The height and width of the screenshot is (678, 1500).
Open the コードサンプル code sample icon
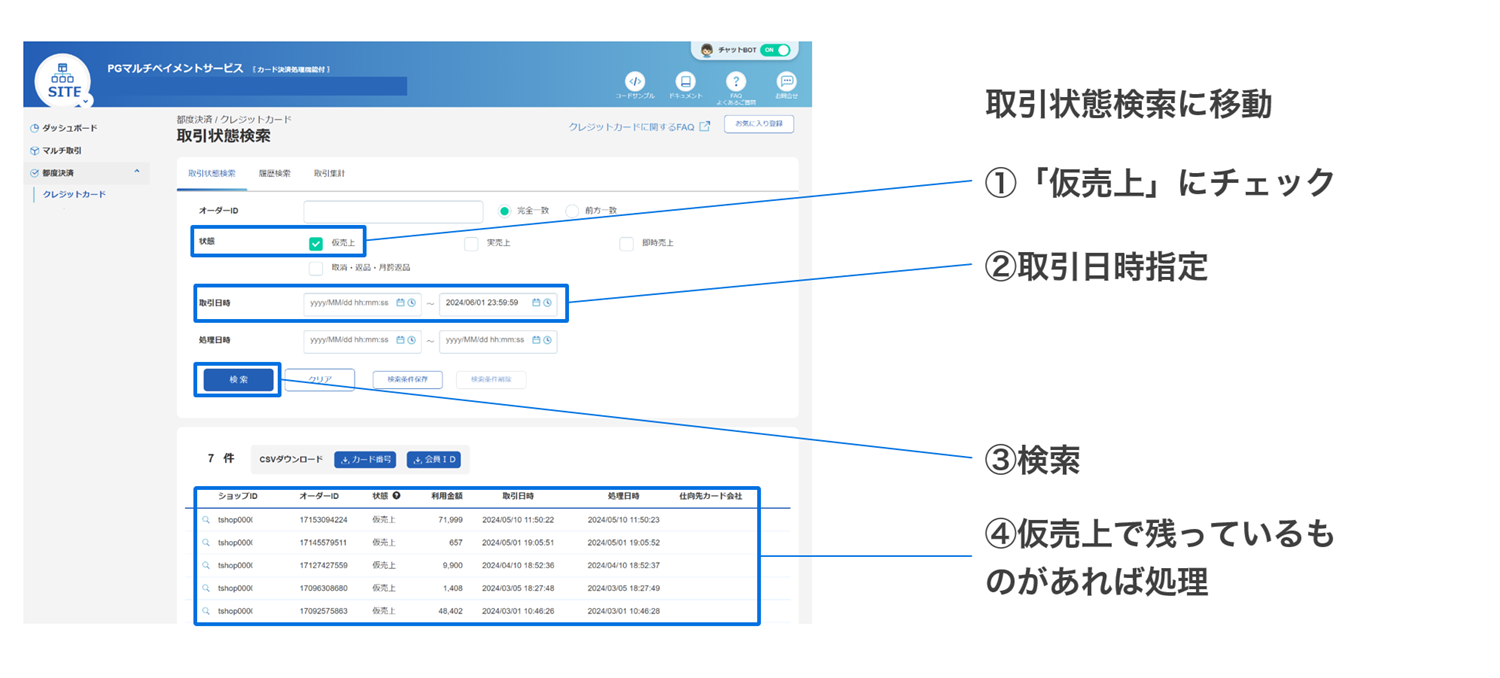tap(634, 81)
